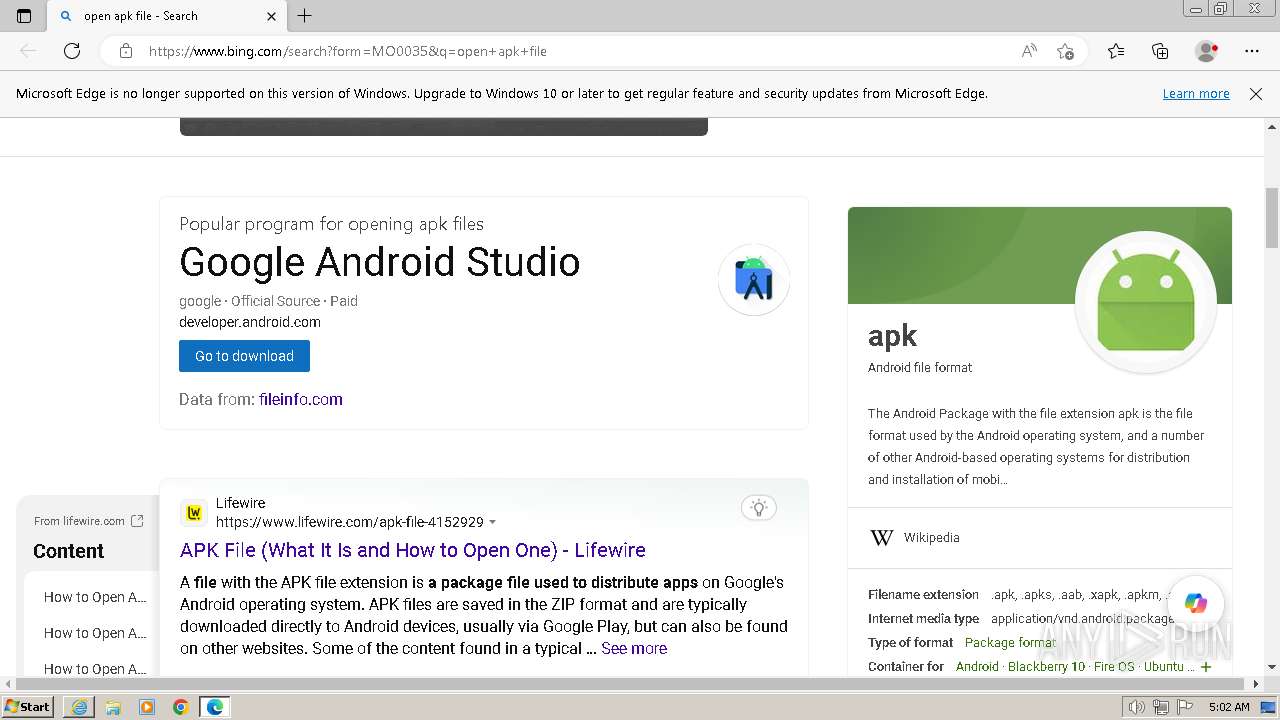Open the tab actions menu icon
Image resolution: width=1280 pixels, height=720 pixels.
24,16
